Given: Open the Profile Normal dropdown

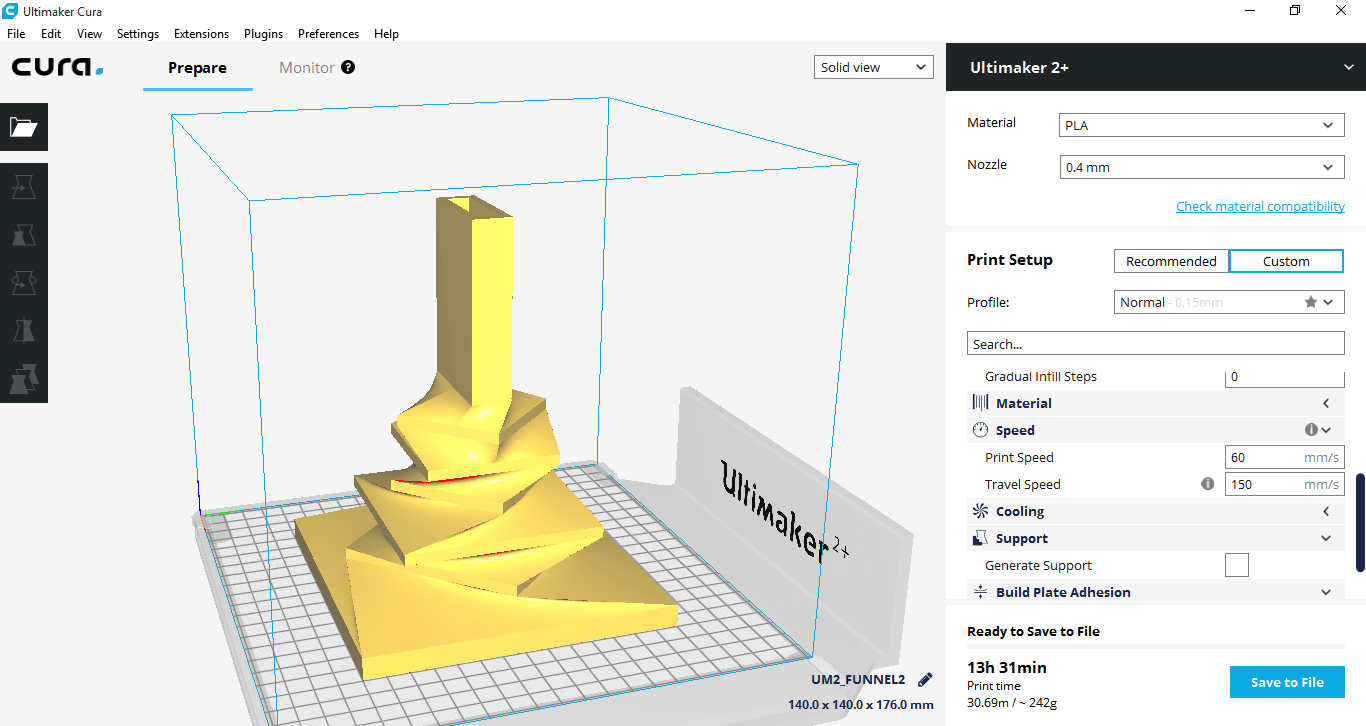Looking at the screenshot, I should 1229,302.
